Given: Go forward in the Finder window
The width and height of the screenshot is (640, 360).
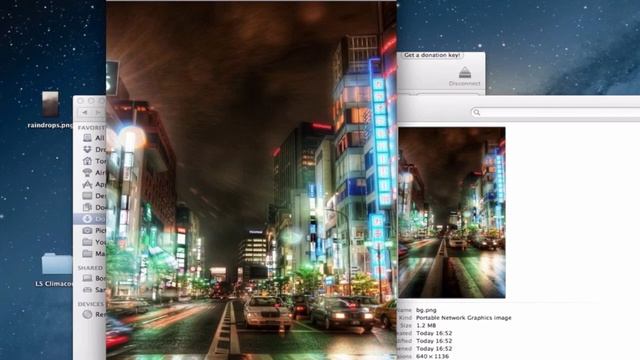Looking at the screenshot, I should [x=98, y=112].
